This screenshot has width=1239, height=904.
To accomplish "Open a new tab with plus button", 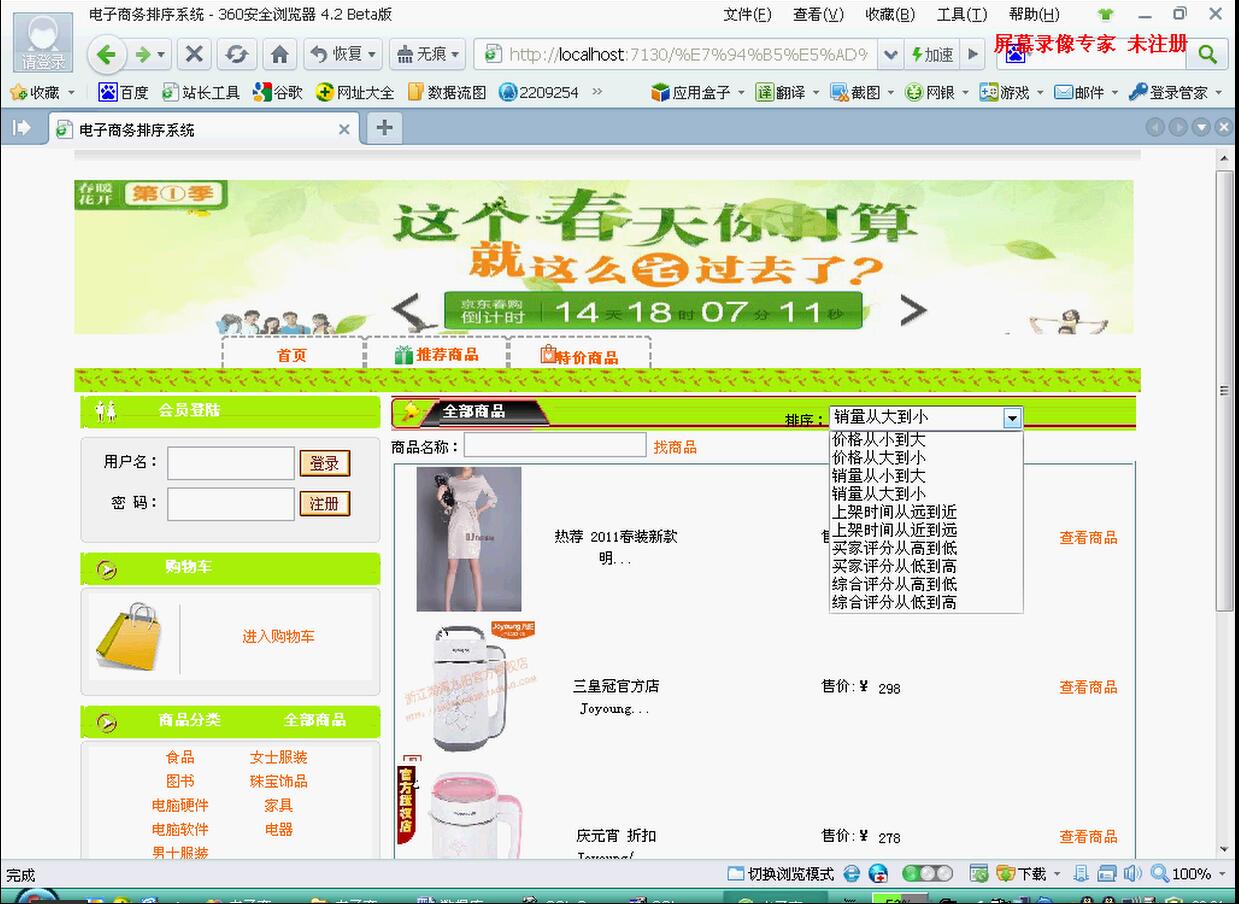I will tap(384, 128).
